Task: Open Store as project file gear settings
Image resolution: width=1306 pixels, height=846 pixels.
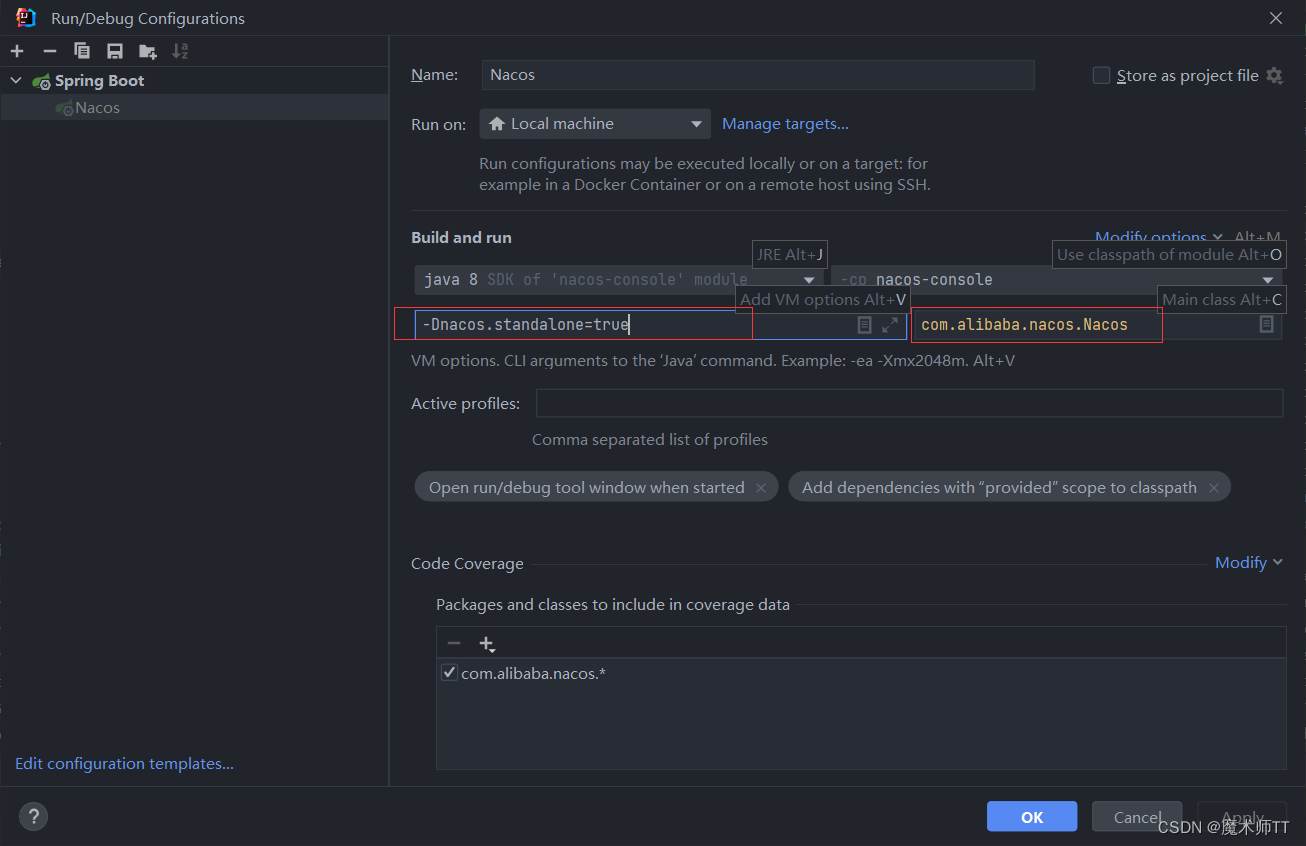Action: [x=1274, y=75]
